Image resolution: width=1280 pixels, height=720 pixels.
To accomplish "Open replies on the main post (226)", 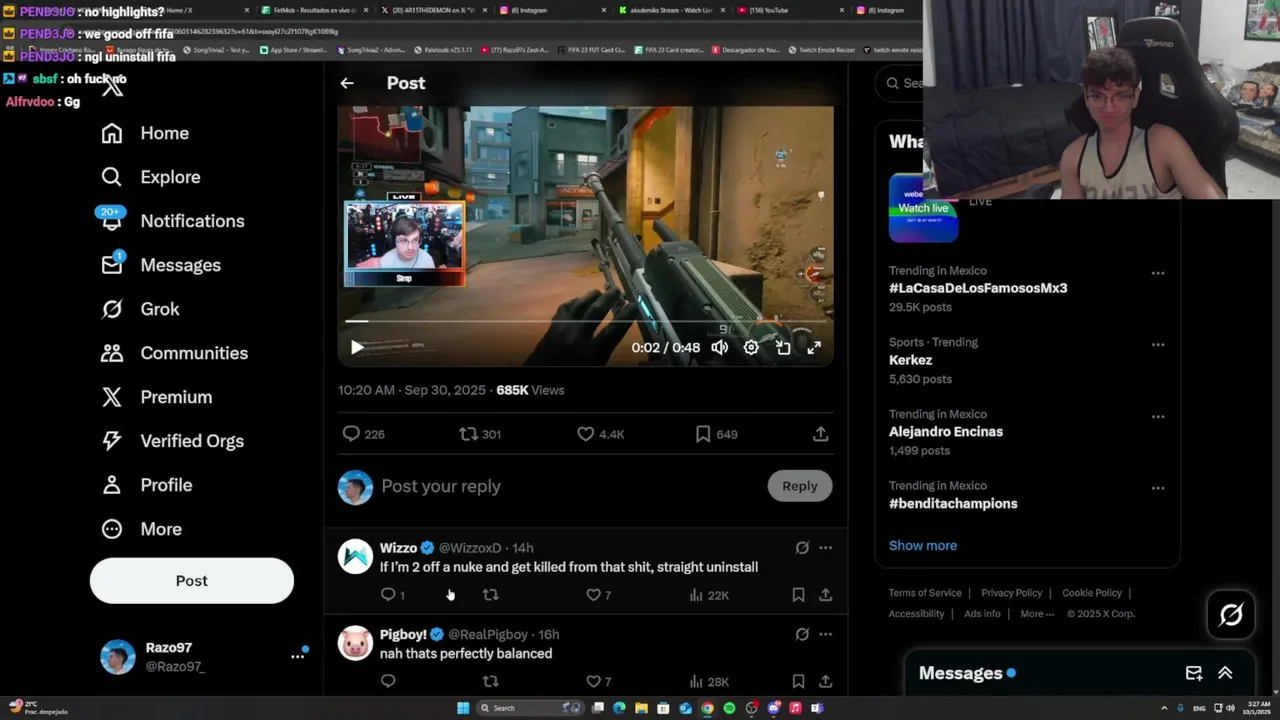I will tap(363, 434).
